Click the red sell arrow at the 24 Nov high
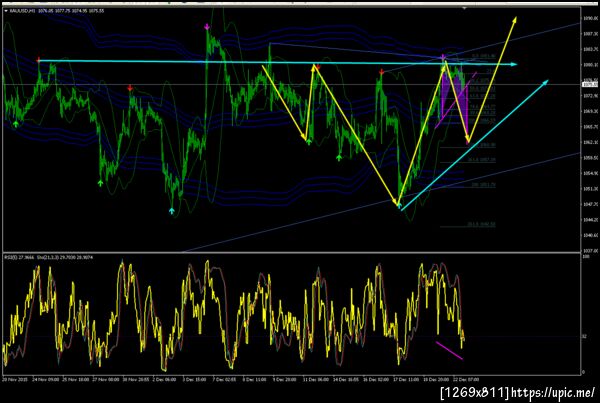The image size is (600, 403). coord(38,60)
